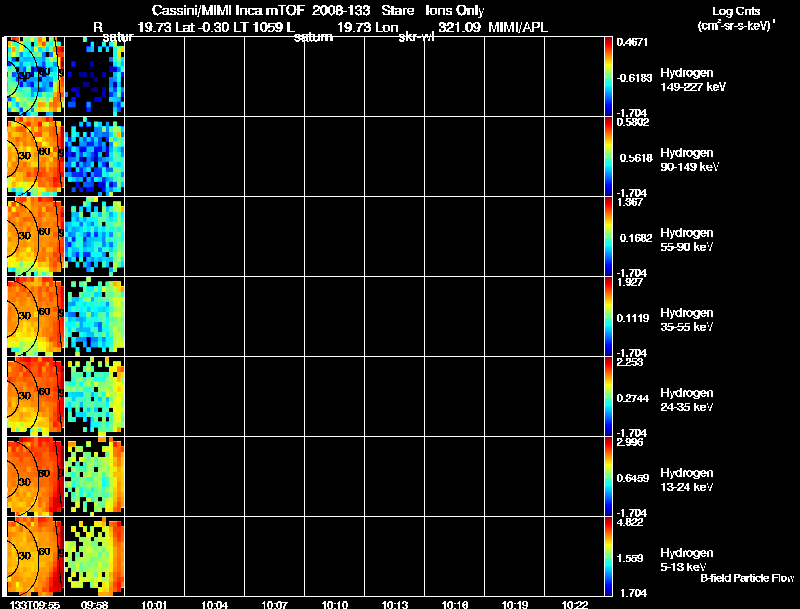Click the '0.5618' color scale value

(x=636, y=158)
